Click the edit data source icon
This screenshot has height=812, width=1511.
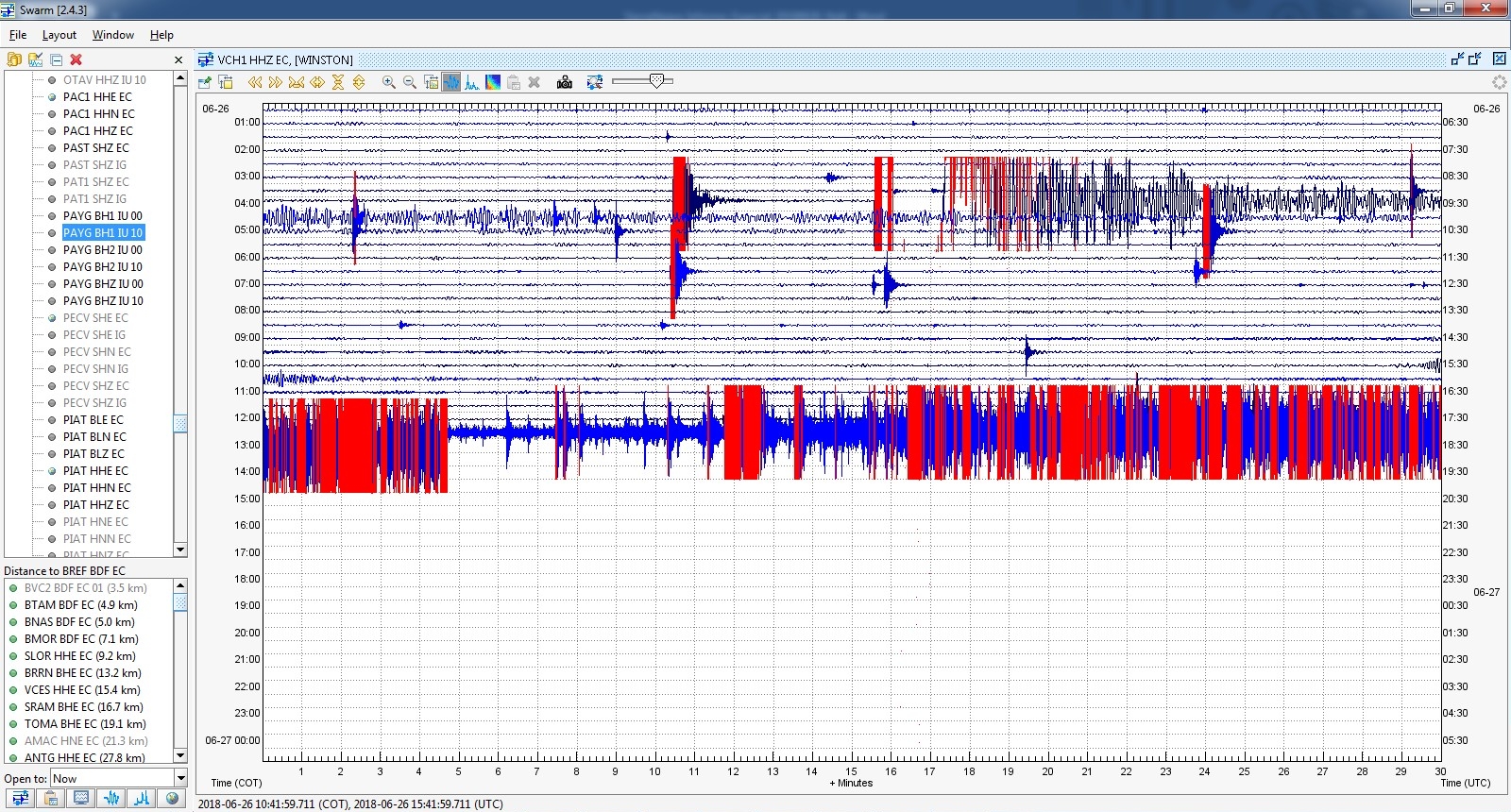click(35, 59)
